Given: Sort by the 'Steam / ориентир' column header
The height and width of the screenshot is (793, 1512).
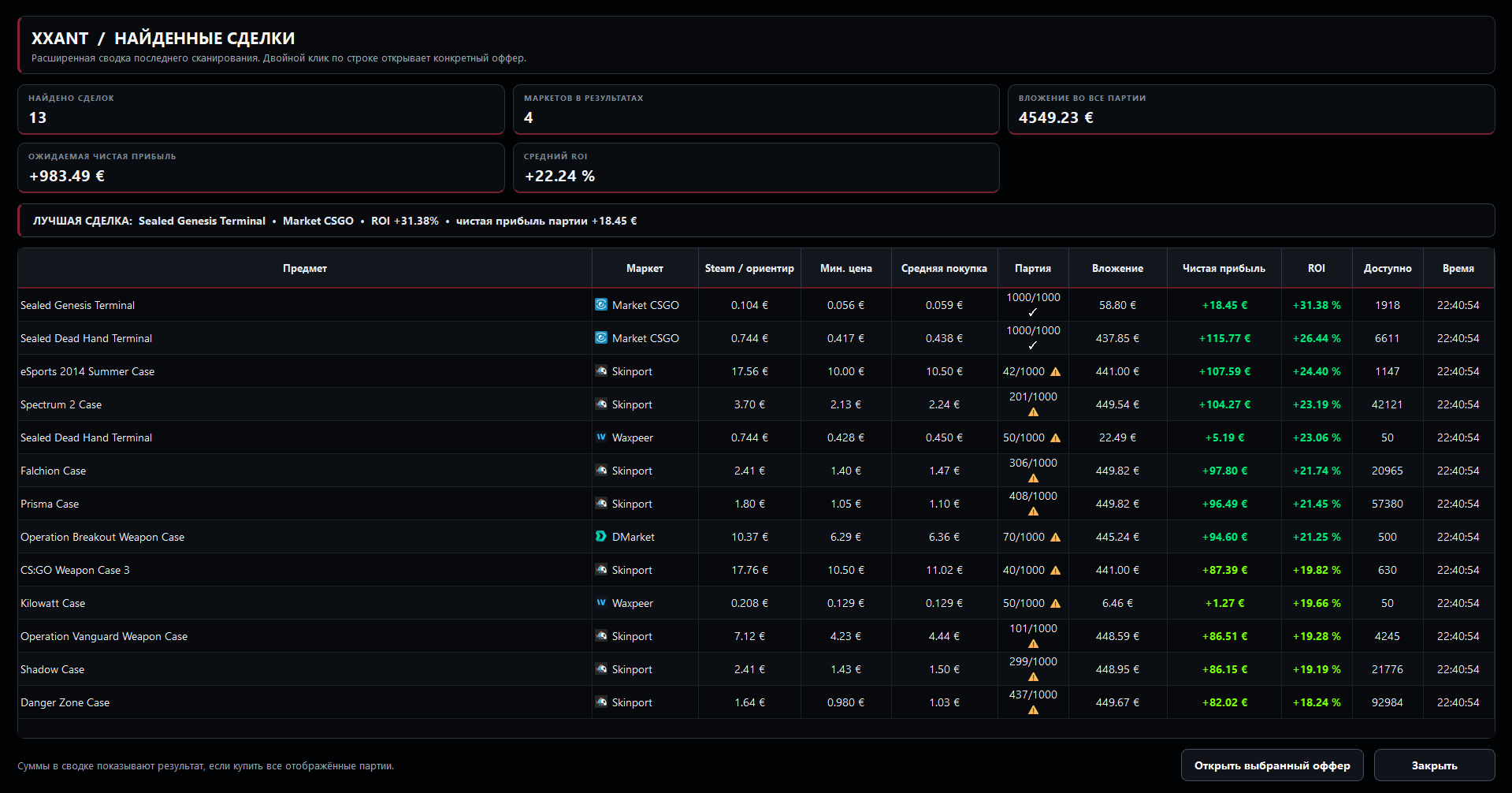Looking at the screenshot, I should (x=749, y=268).
